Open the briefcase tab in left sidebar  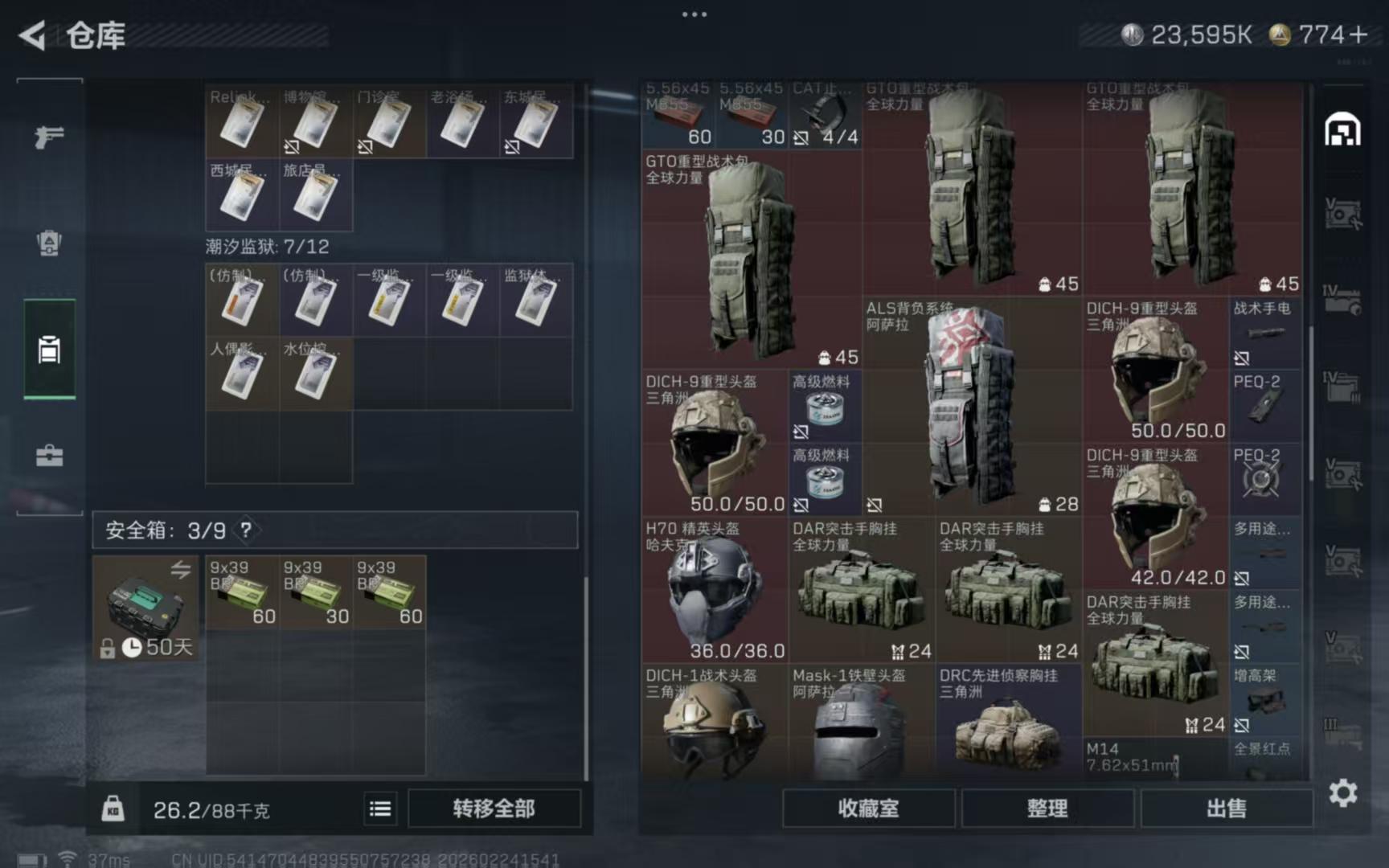click(x=49, y=456)
